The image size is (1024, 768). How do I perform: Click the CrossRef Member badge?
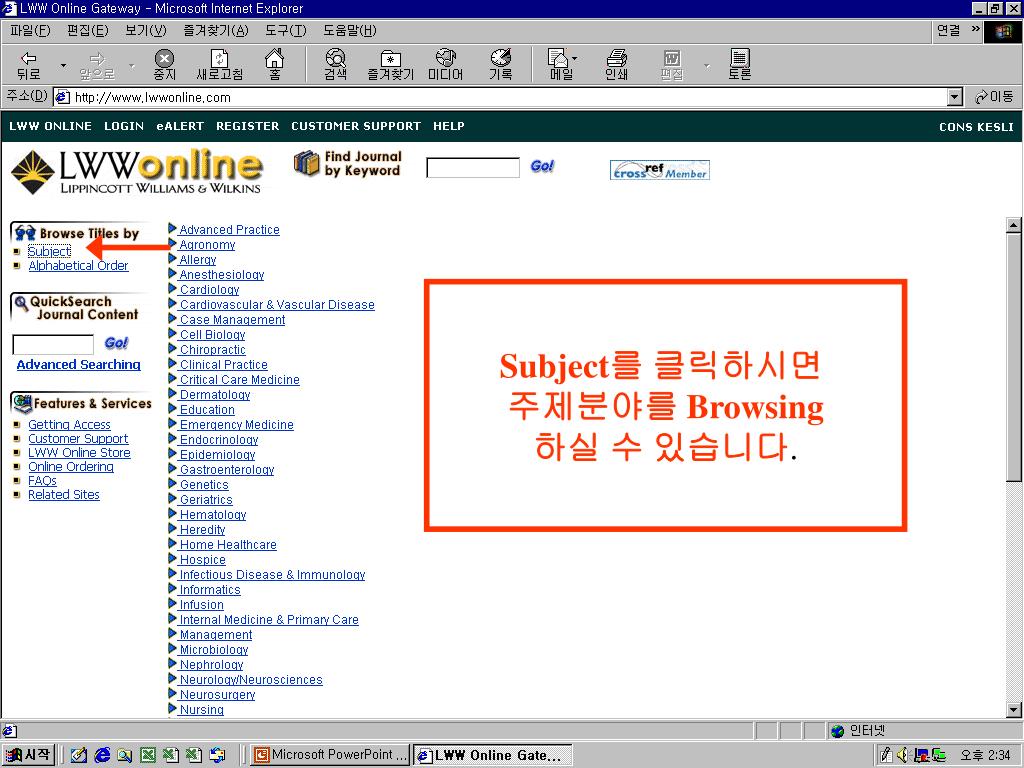click(x=660, y=170)
